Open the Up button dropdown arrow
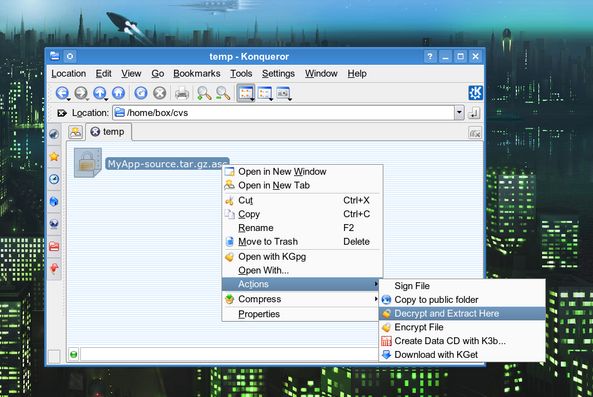The image size is (593, 397). click(106, 99)
